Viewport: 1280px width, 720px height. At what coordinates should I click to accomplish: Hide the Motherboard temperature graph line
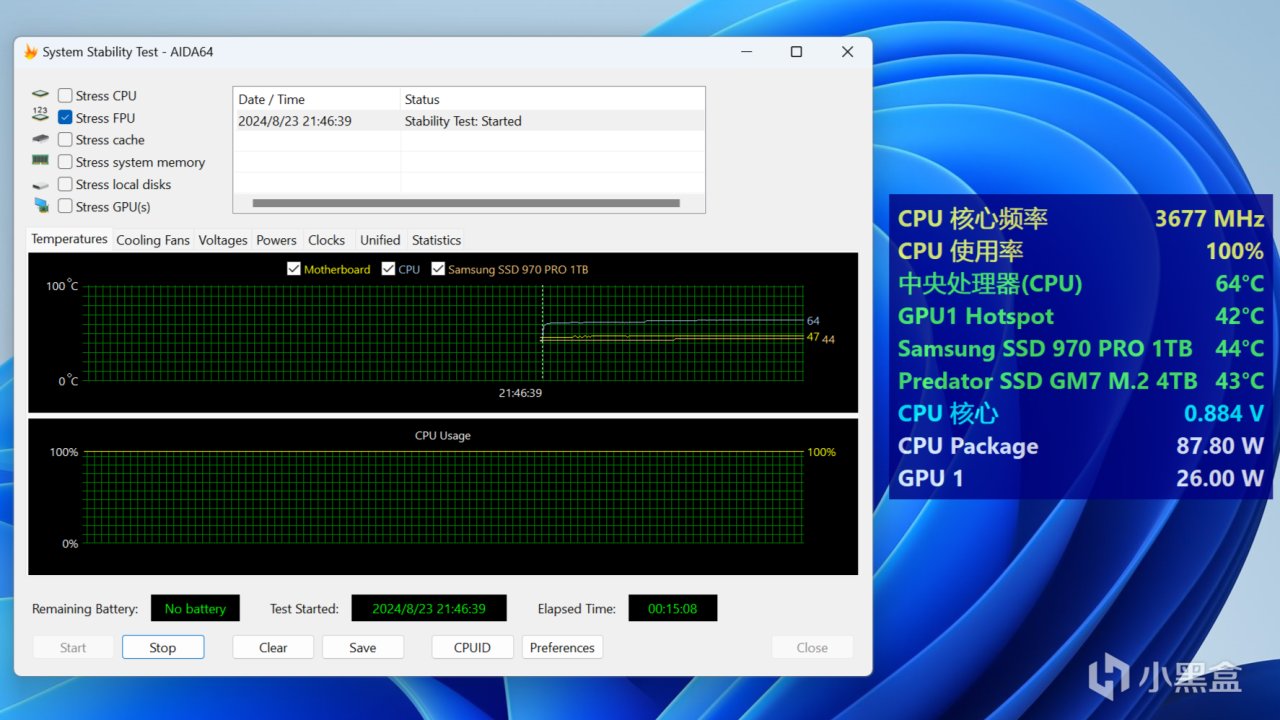tap(294, 269)
